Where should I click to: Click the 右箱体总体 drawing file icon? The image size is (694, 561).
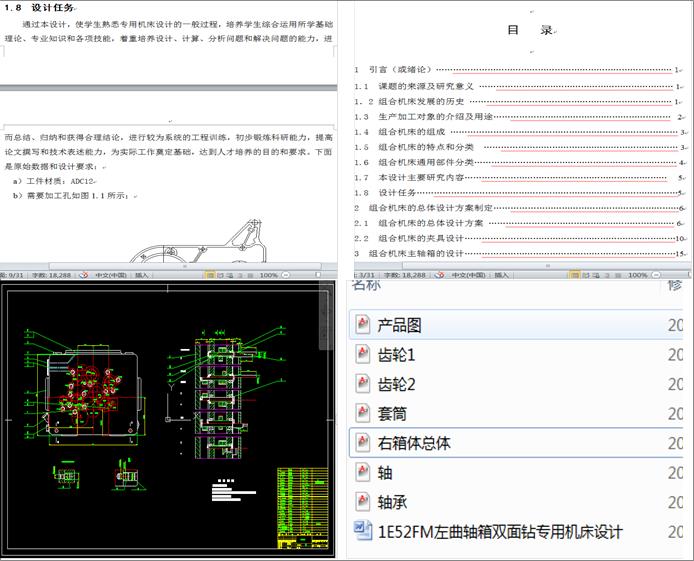(363, 442)
